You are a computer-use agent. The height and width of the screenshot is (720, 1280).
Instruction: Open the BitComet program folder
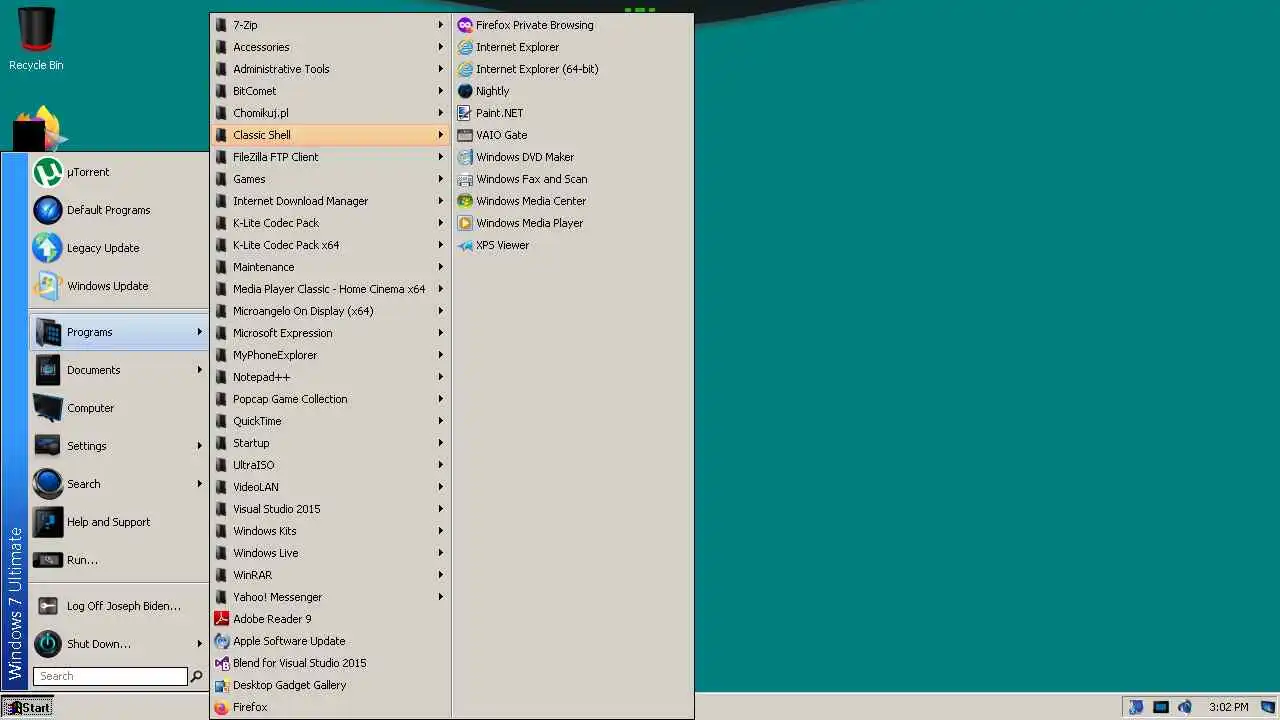(x=331, y=91)
